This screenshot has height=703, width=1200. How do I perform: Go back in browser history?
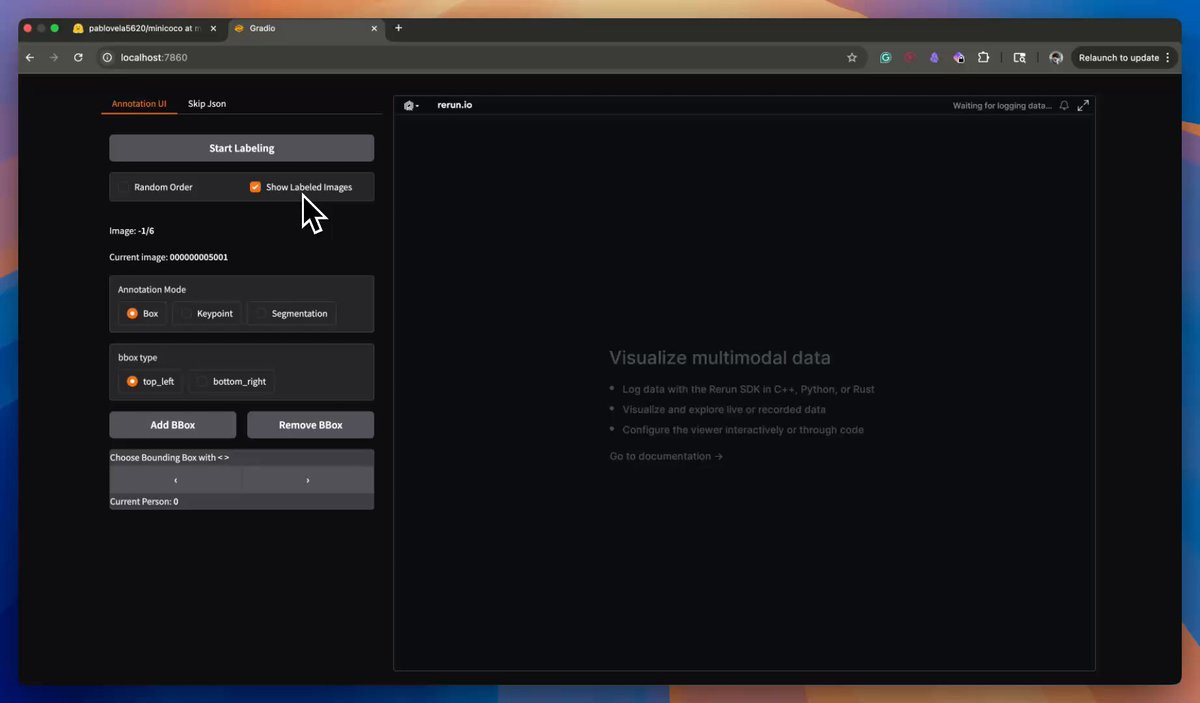click(30, 58)
